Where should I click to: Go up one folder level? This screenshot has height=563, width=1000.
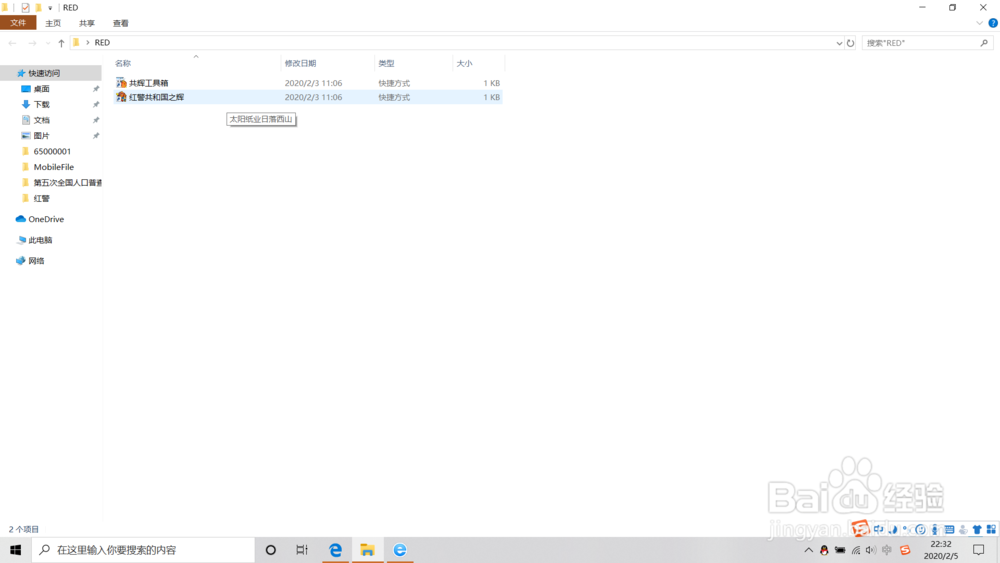[61, 43]
